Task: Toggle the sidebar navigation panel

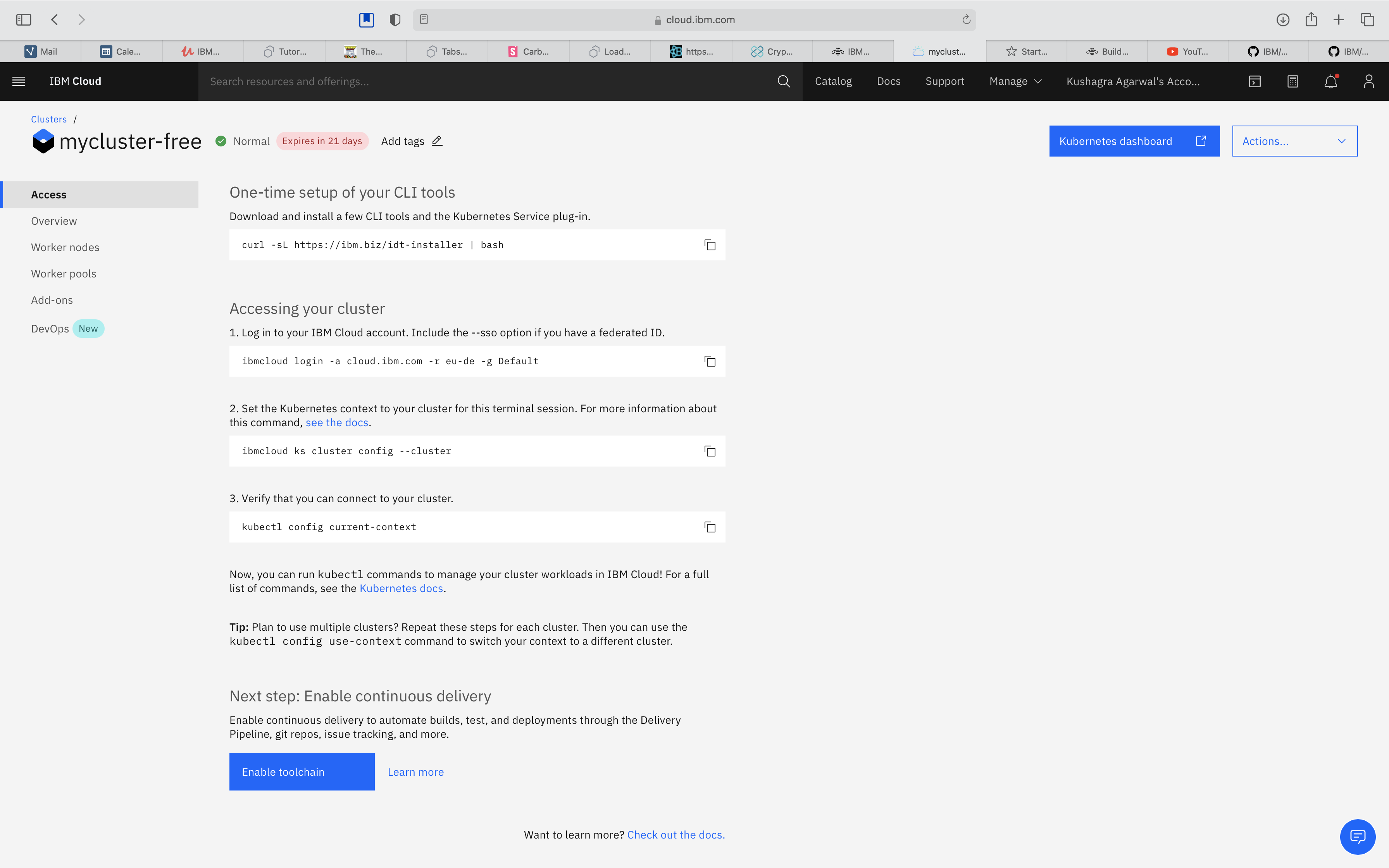Action: [x=19, y=81]
